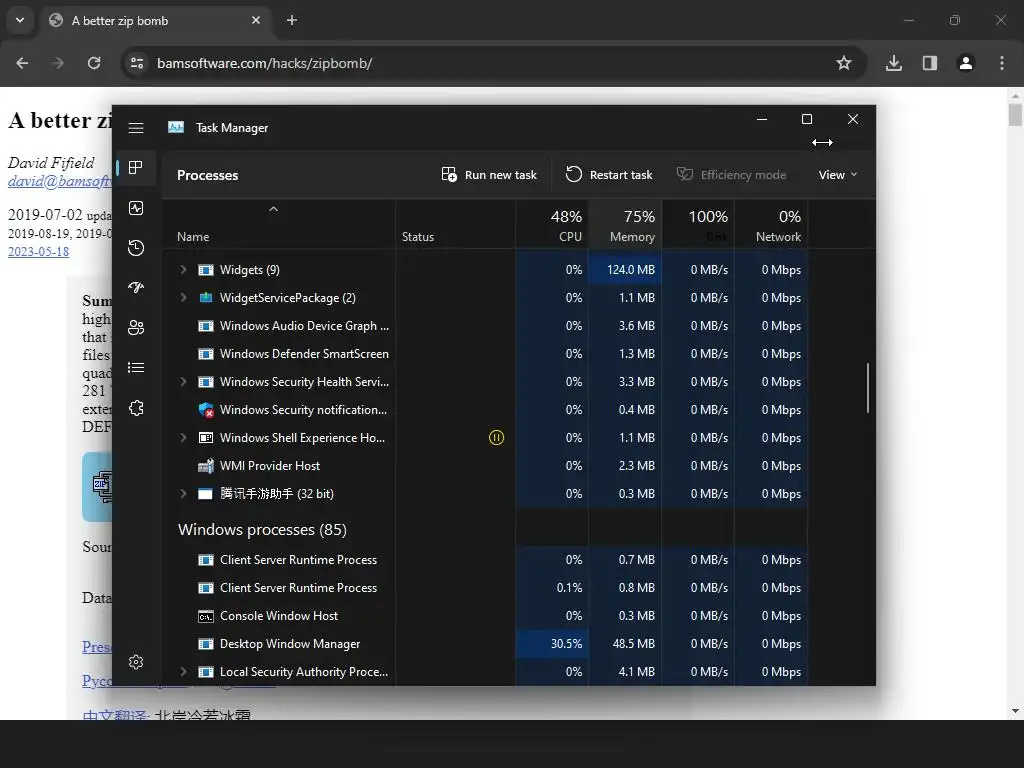
Task: Sort processes by Disk column 100%
Action: tap(698, 225)
